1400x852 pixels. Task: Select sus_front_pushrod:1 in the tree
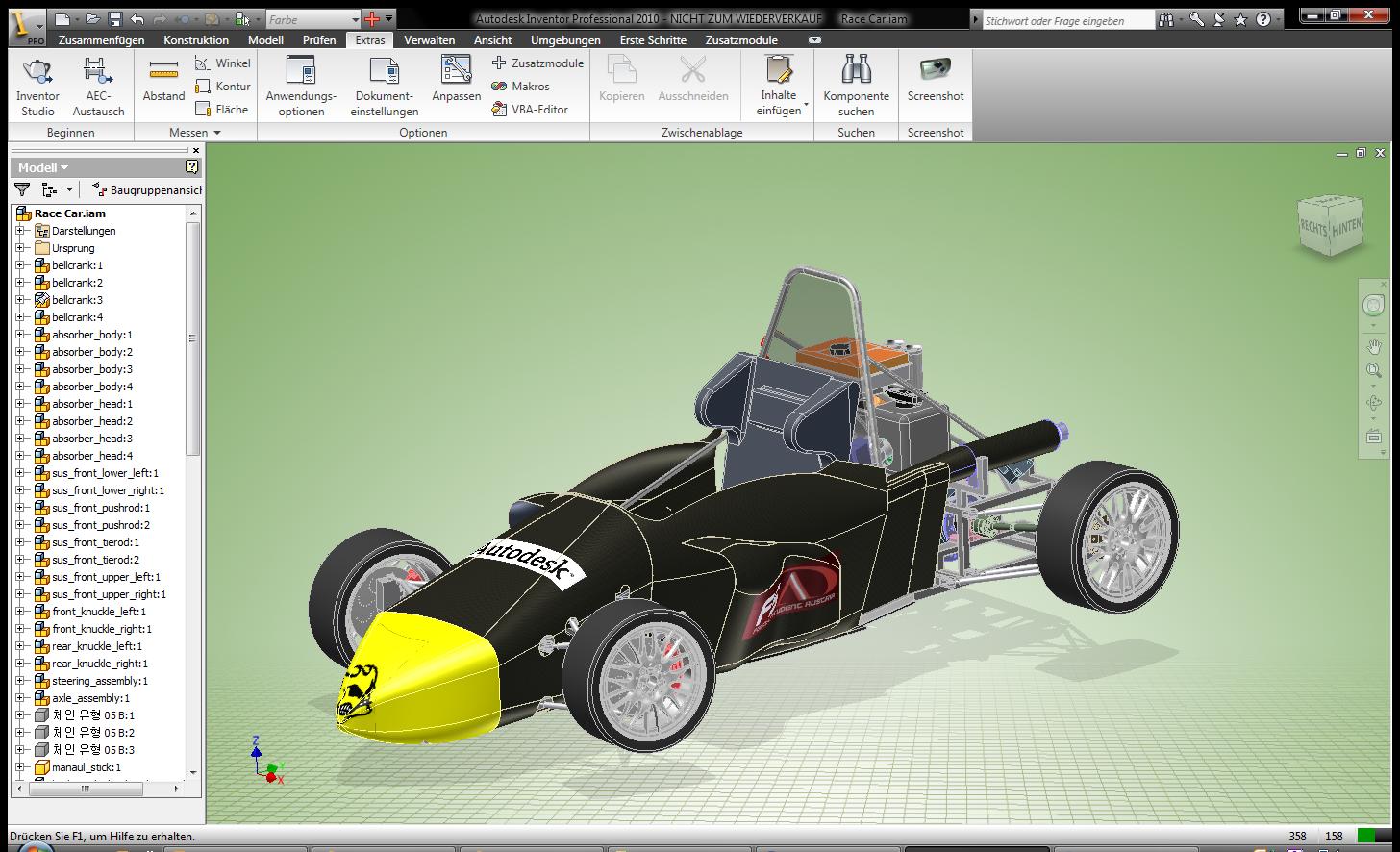tap(101, 508)
